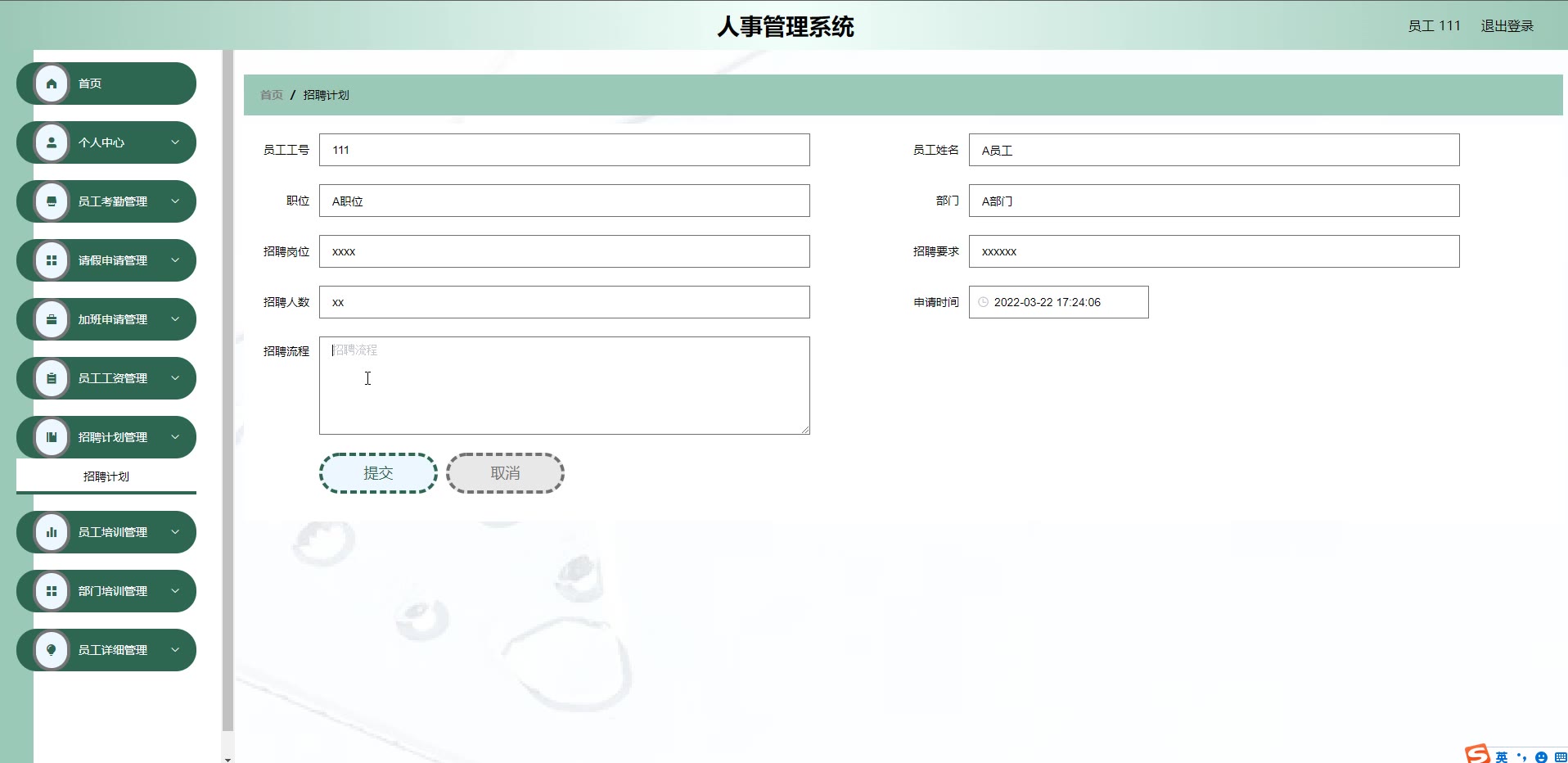Expand the 员工详细管理 chevron
This screenshot has width=1568, height=763.
coord(175,650)
